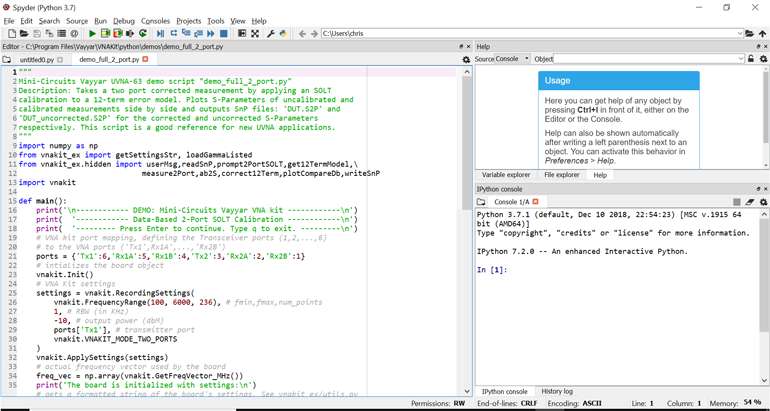Switch to the Variable explorer tab
Viewport: 770px width, 411px height.
tap(506, 175)
